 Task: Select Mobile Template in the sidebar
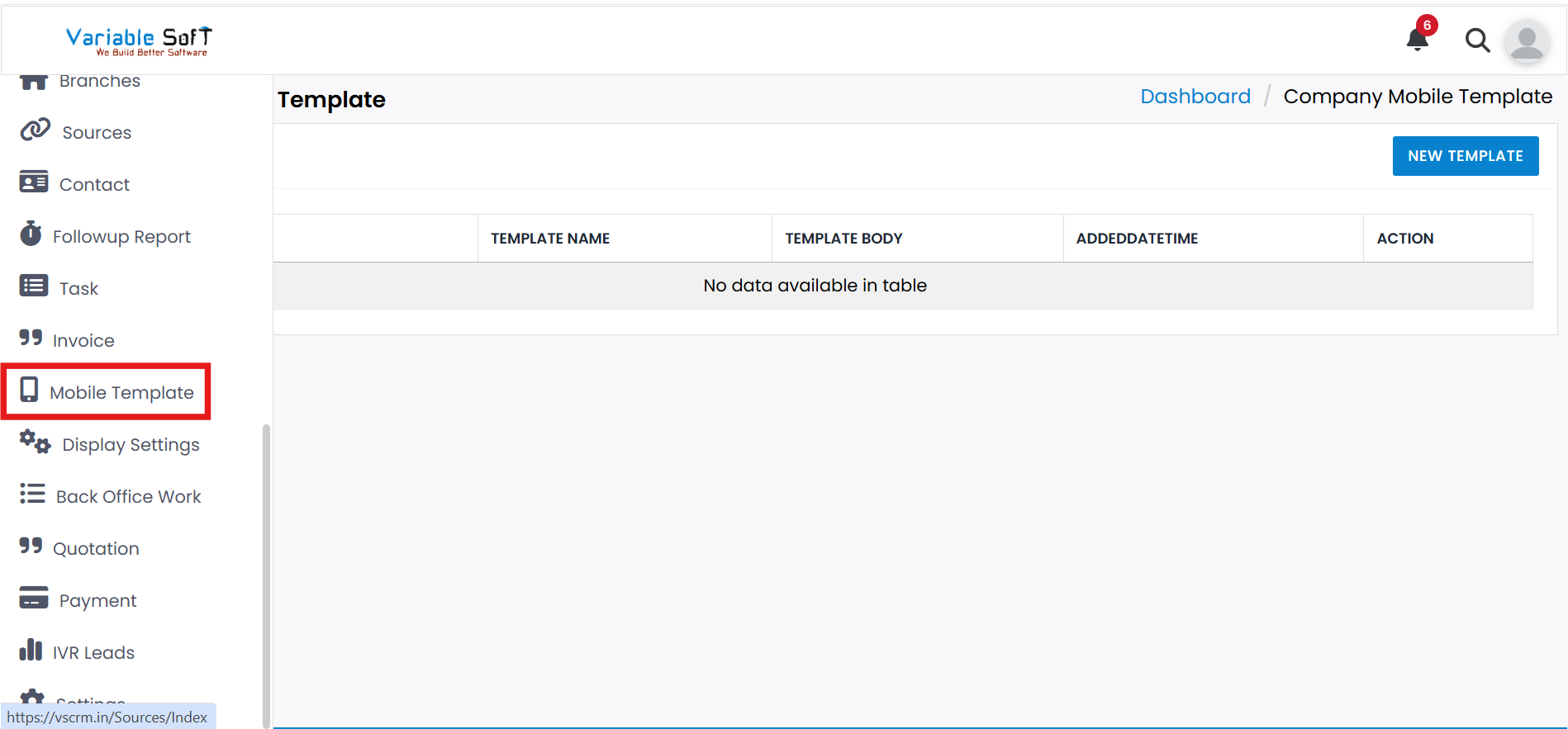[121, 392]
